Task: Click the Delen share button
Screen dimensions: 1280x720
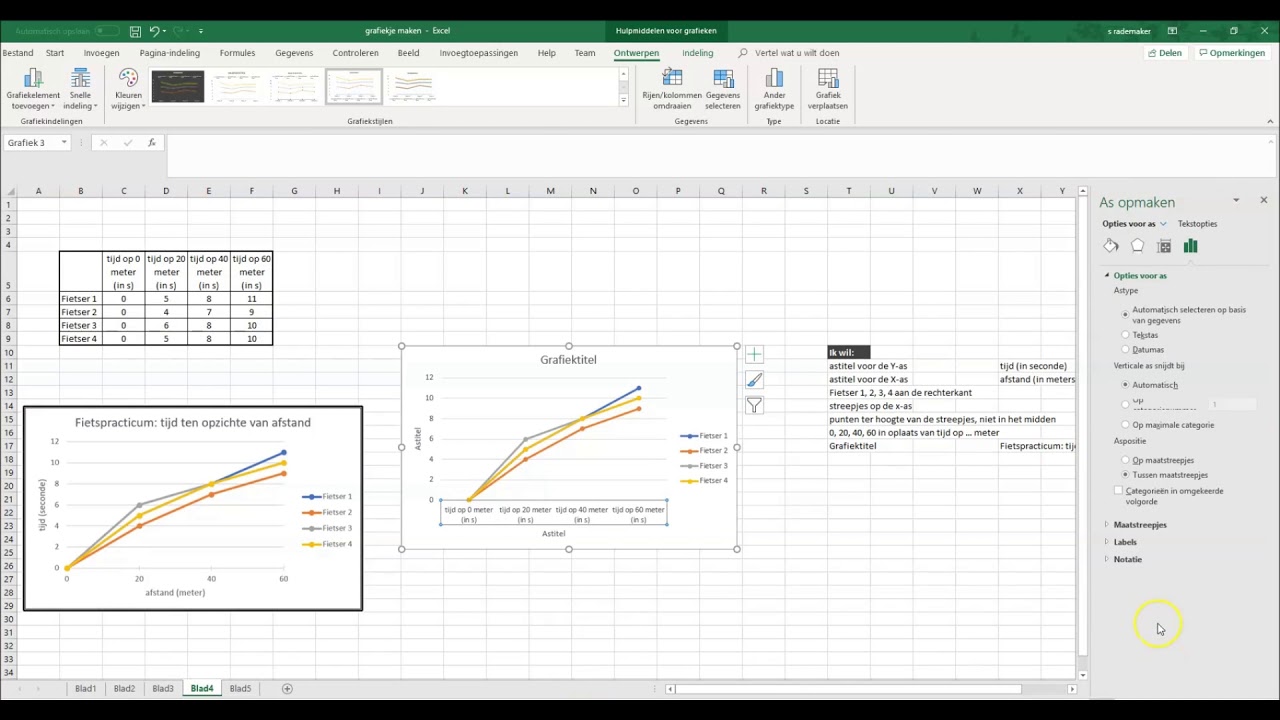Action: [x=1164, y=53]
